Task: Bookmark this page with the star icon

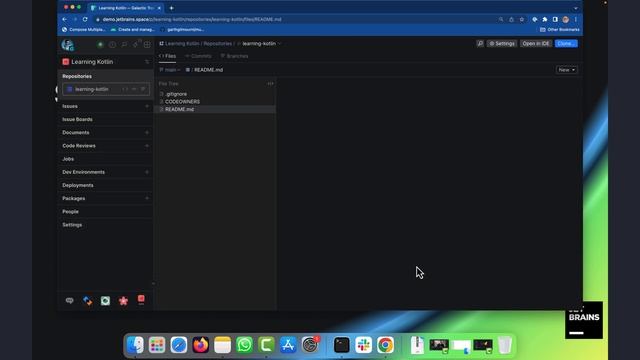Action: point(522,19)
